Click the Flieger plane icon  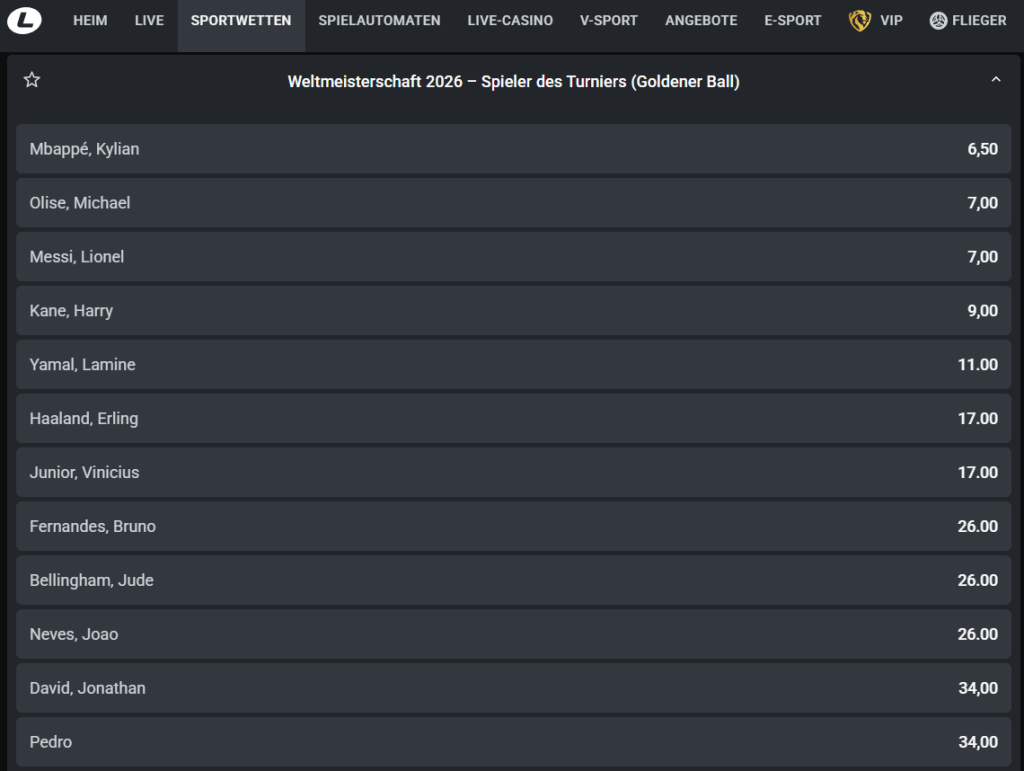(x=938, y=21)
